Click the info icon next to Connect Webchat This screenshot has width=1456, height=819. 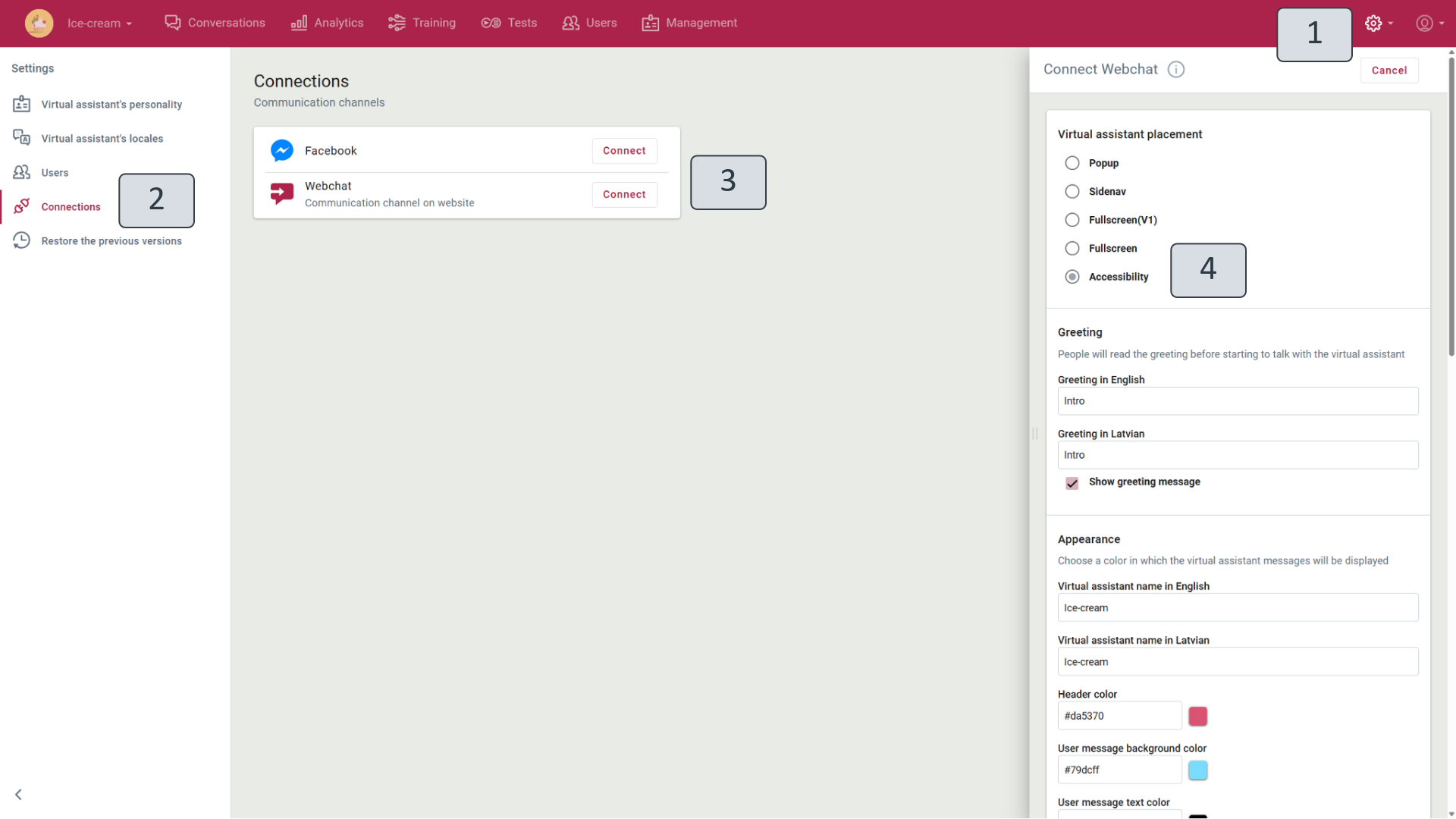1176,69
